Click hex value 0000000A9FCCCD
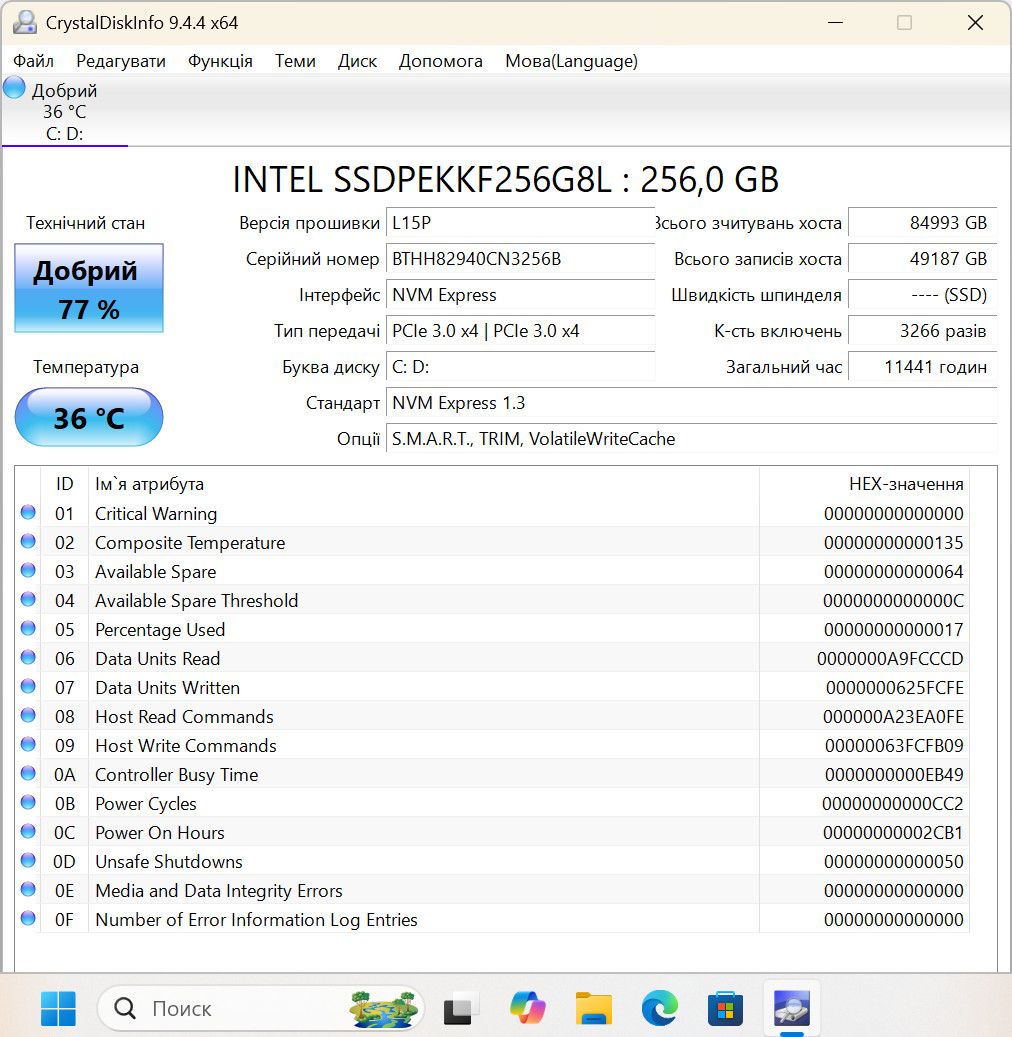Screen dimensions: 1012x1037 (890, 659)
